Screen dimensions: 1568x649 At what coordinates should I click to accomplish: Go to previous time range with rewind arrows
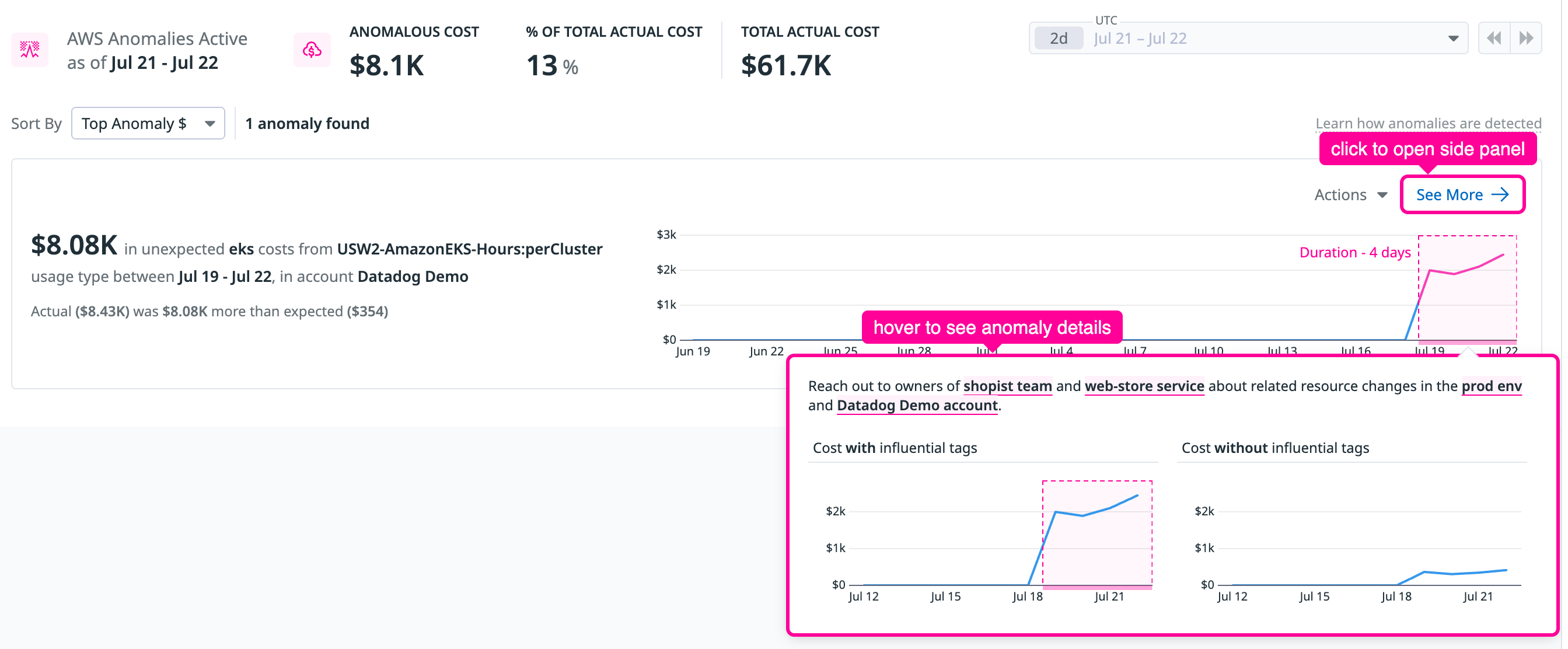click(1494, 39)
